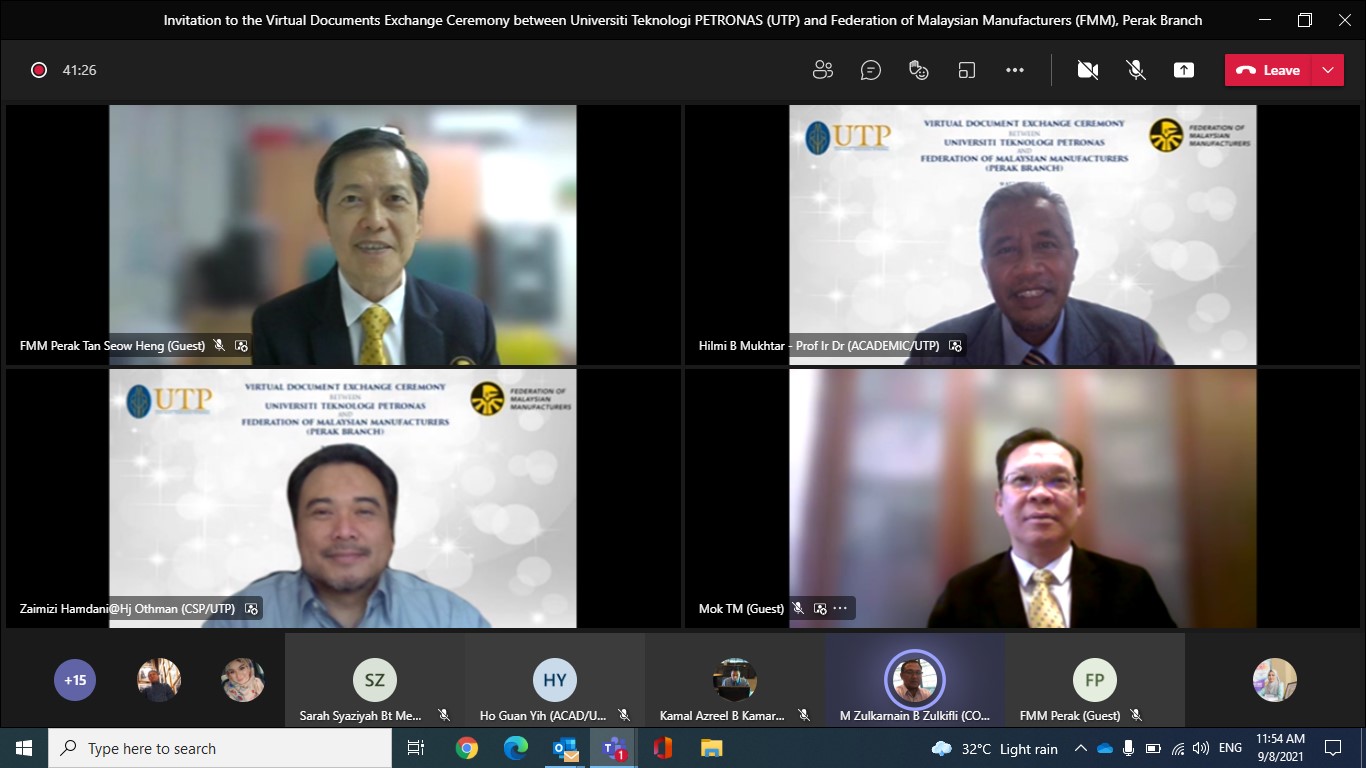Click the Windows search box
Viewport: 1366px width, 768px height.
(220, 748)
